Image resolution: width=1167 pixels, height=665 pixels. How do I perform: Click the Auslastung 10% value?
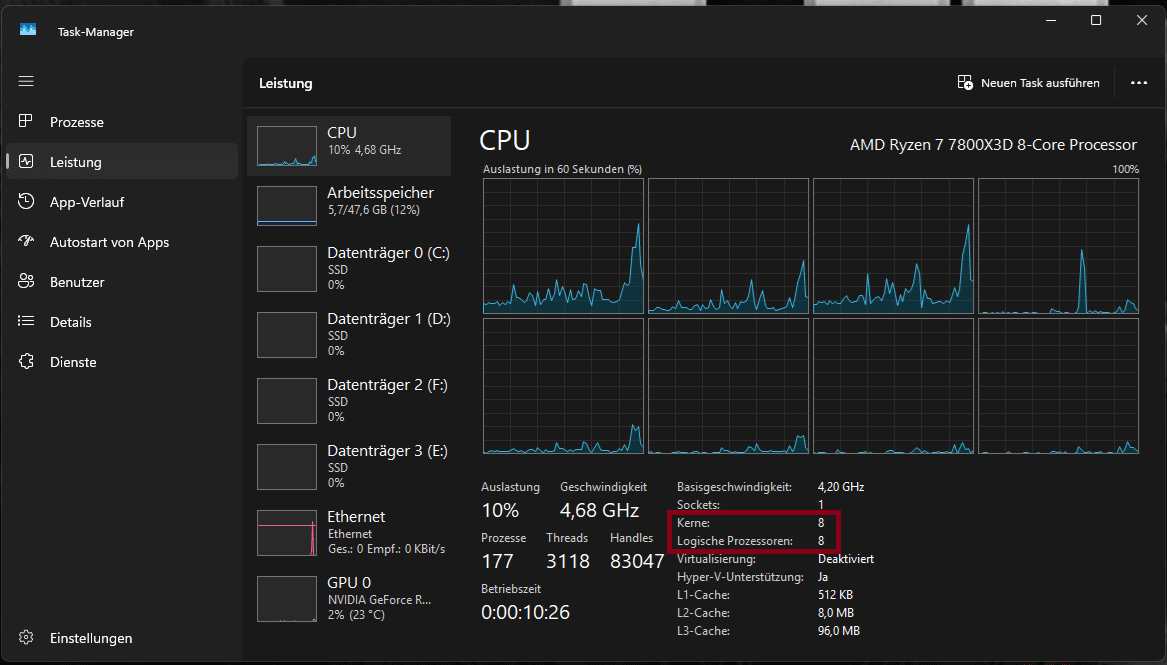[x=500, y=510]
